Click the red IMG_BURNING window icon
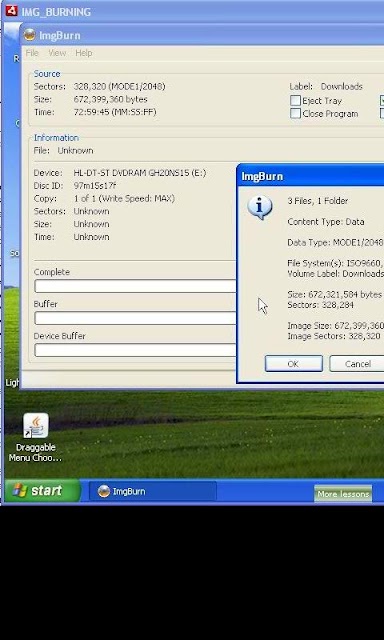The width and height of the screenshot is (384, 640). [x=11, y=11]
